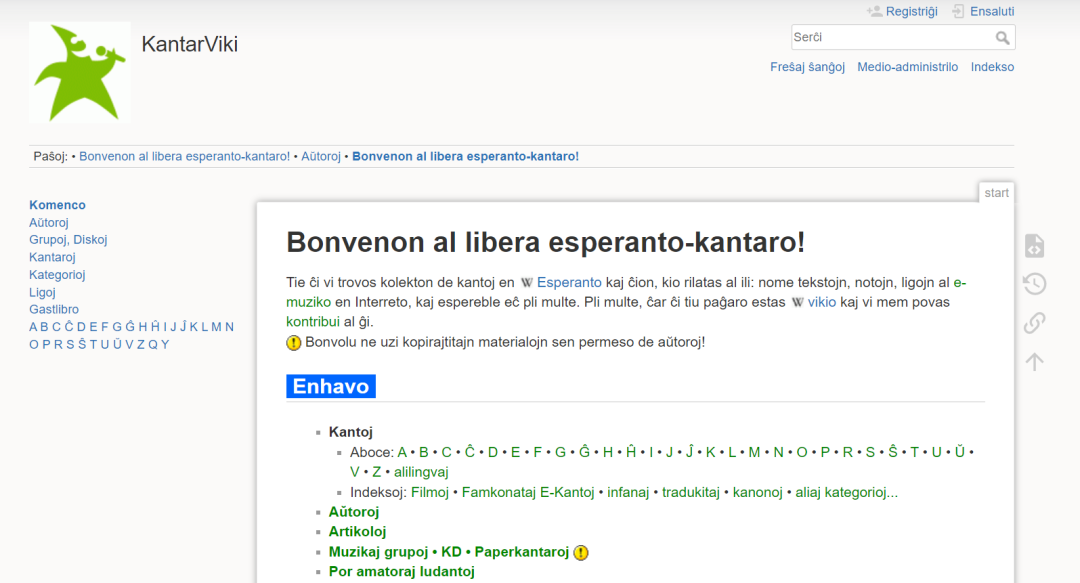1080x583 pixels.
Task: Open the Paperkantaroj link
Action: (522, 552)
